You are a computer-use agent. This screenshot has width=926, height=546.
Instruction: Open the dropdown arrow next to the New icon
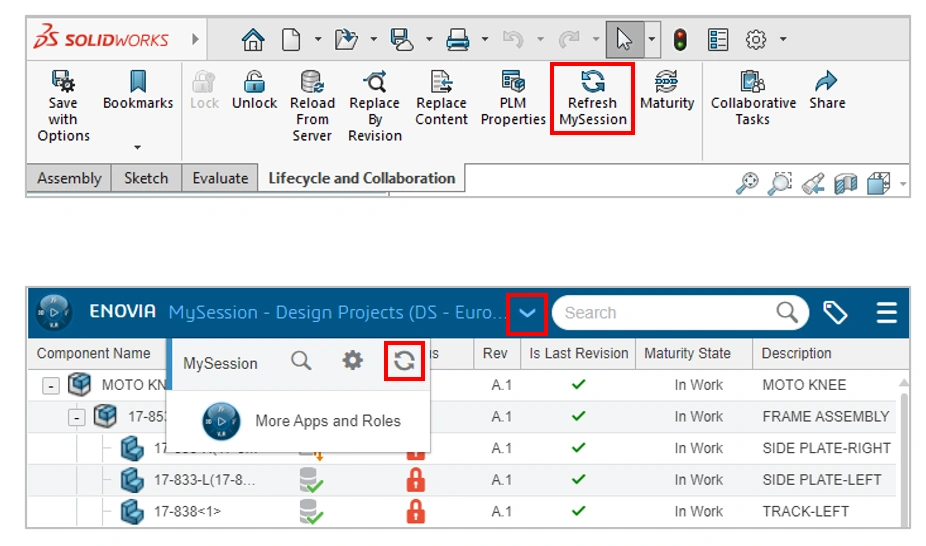pyautogui.click(x=318, y=40)
